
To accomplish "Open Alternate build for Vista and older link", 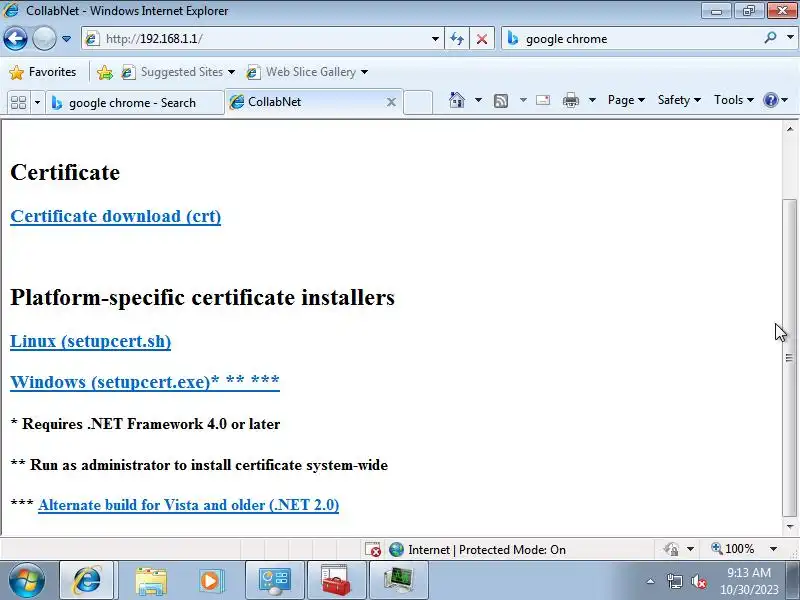I will click(188, 505).
